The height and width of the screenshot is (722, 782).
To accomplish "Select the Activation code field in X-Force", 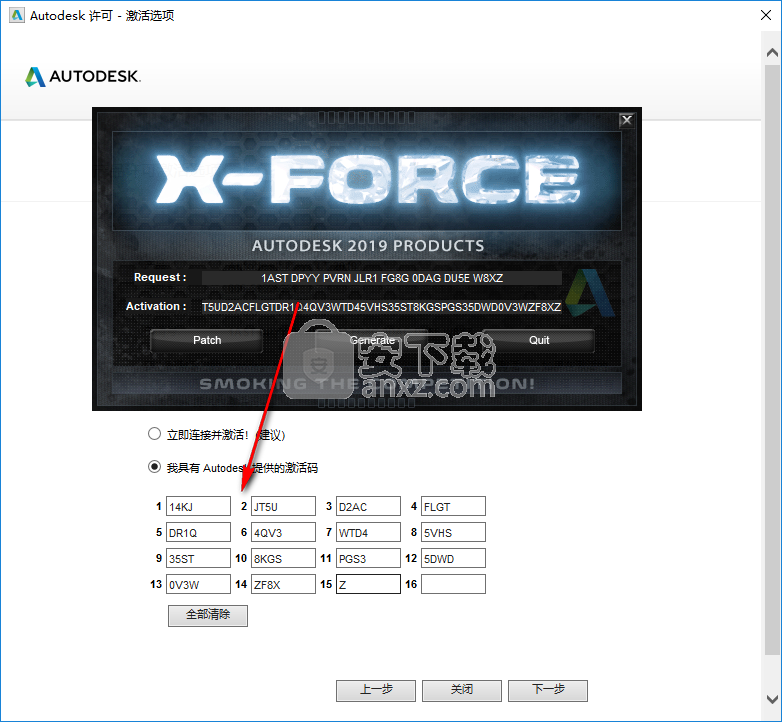I will pos(382,307).
